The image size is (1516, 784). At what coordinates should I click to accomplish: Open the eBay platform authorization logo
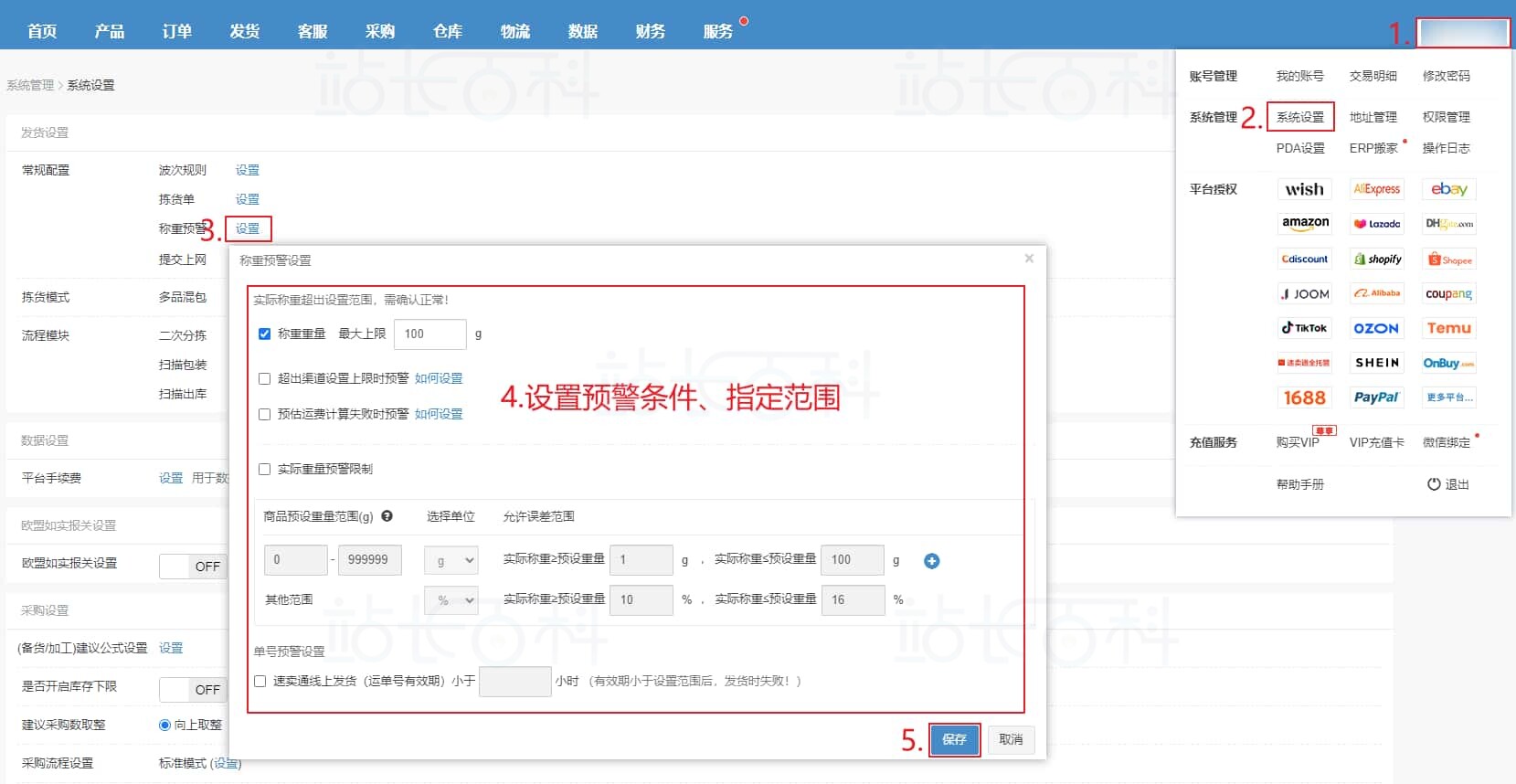(1448, 189)
